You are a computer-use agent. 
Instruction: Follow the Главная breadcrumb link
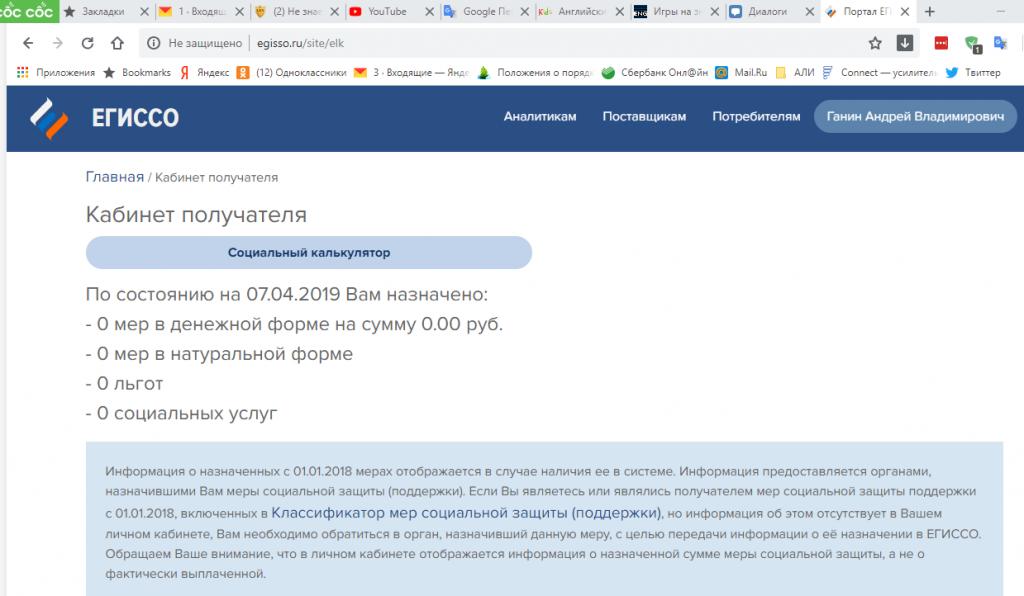tap(114, 177)
